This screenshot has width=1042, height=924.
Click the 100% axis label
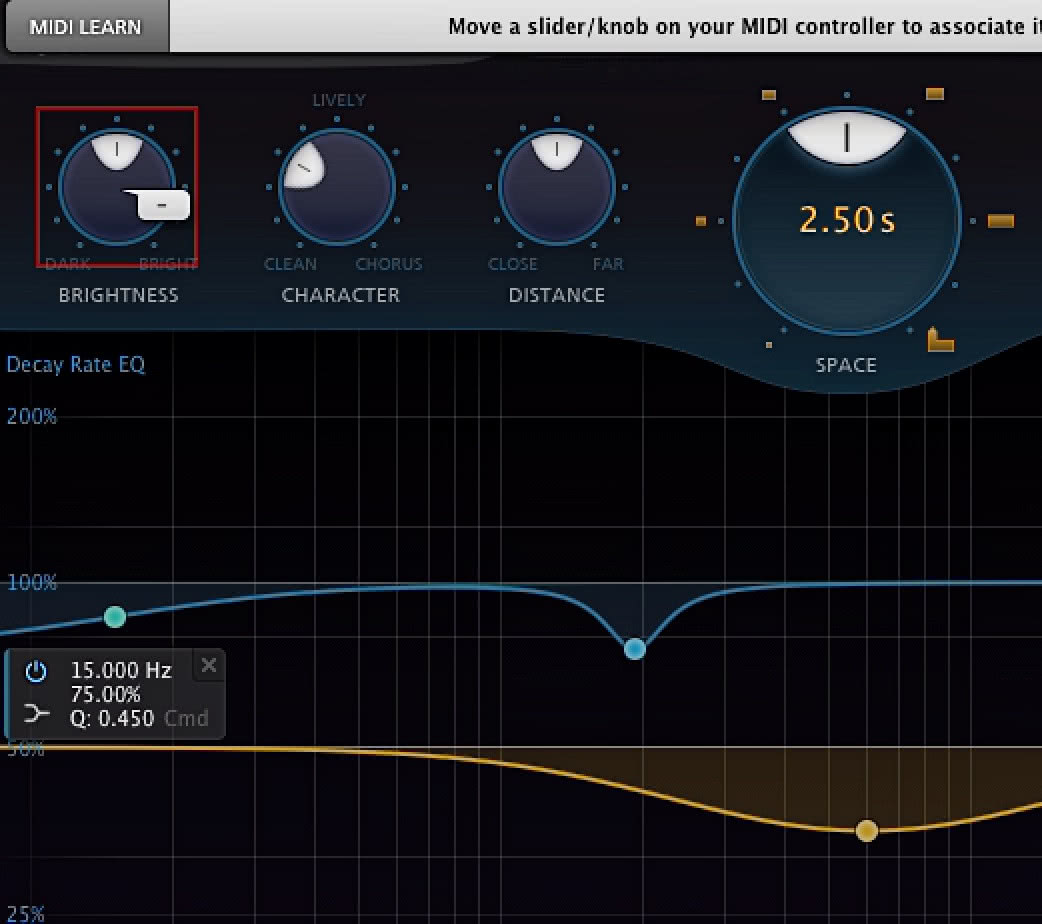point(32,582)
